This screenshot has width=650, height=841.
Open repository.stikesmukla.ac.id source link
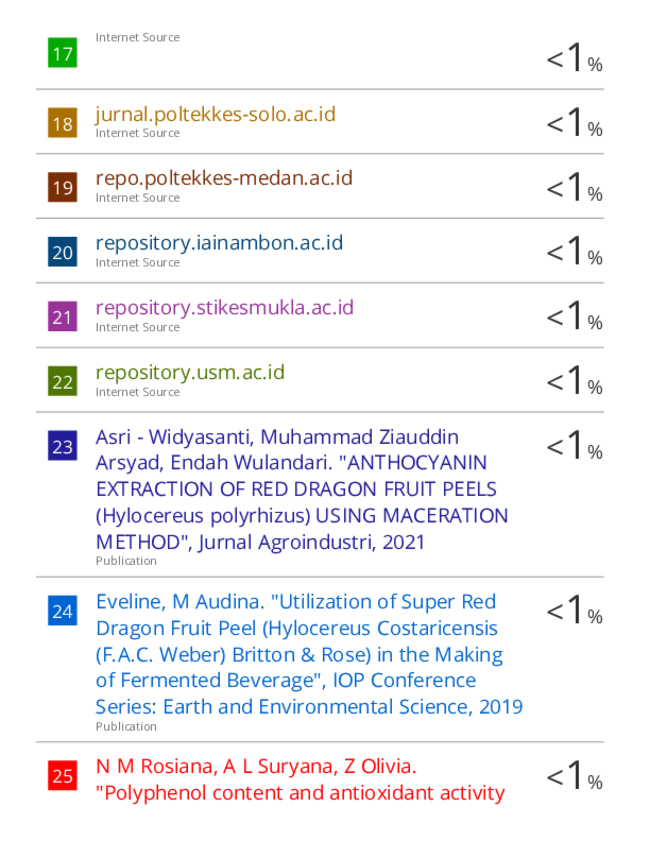(x=225, y=308)
